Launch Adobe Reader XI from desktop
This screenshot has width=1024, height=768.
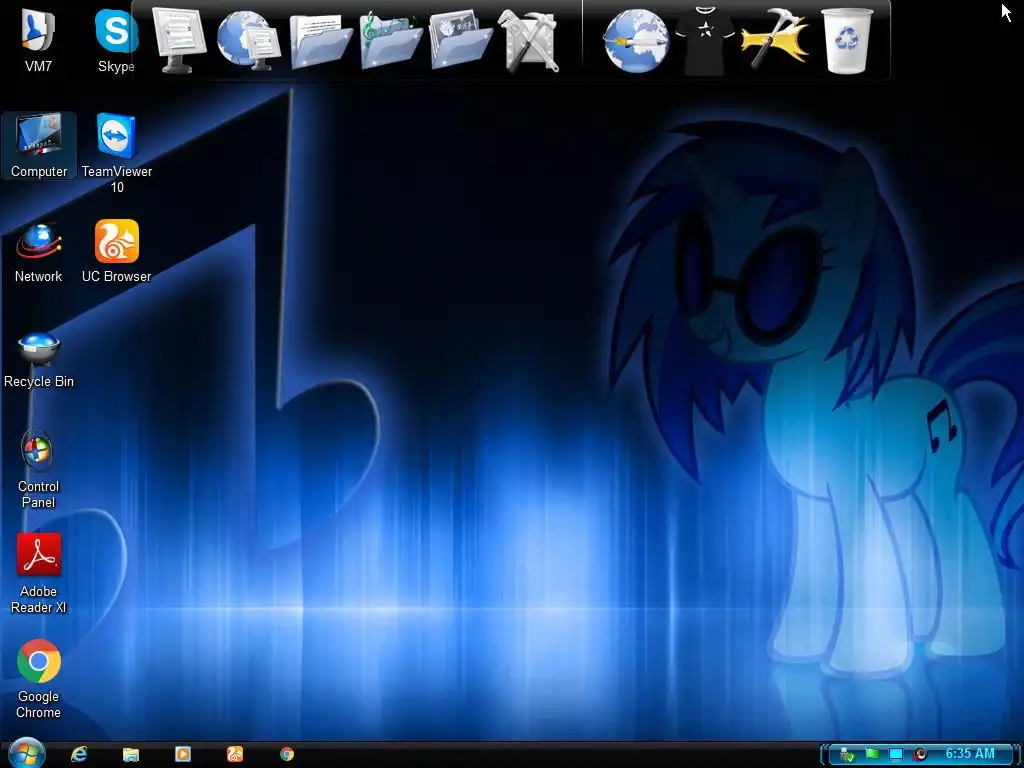pyautogui.click(x=39, y=574)
